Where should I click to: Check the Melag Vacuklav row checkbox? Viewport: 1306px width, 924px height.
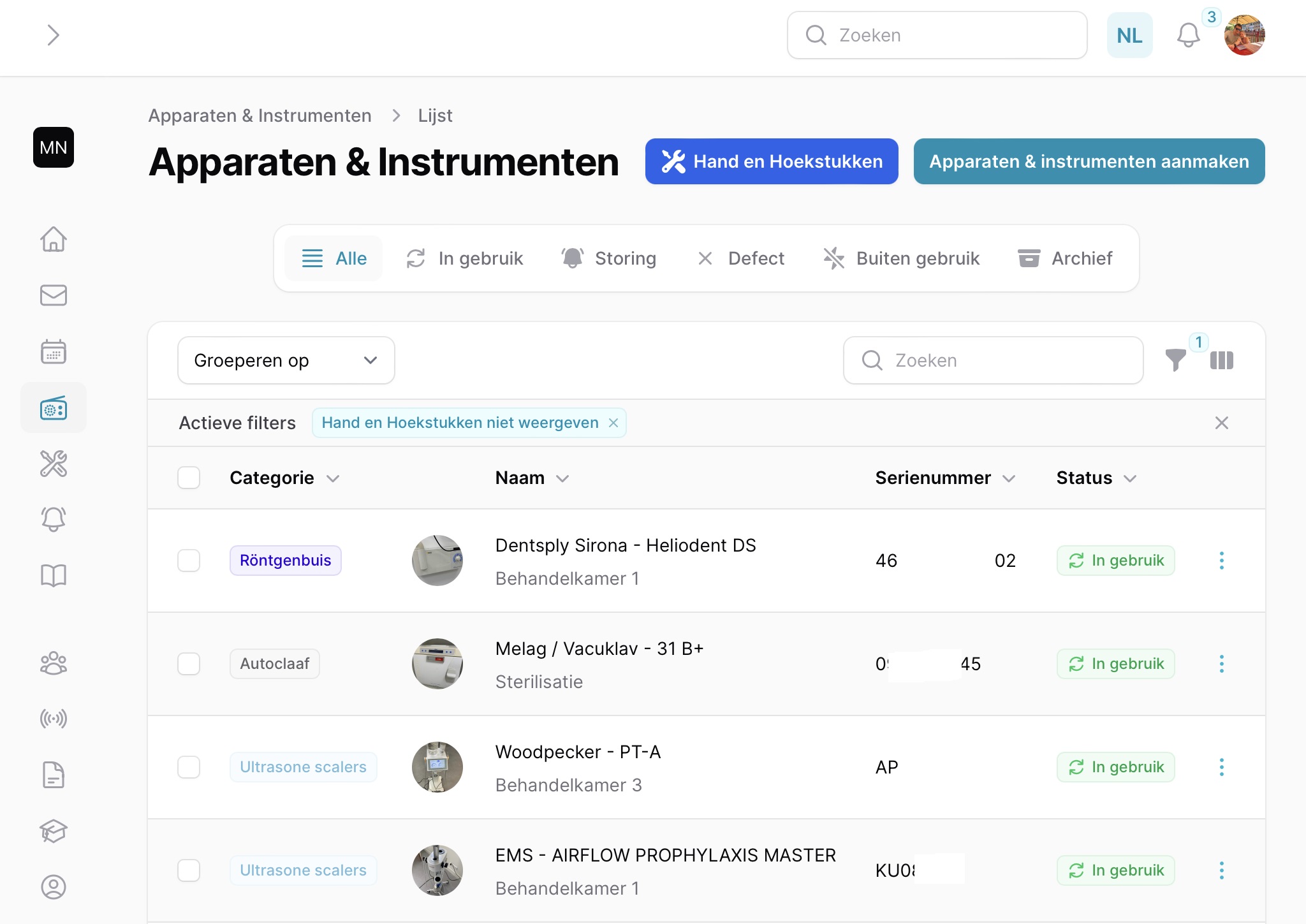point(189,664)
